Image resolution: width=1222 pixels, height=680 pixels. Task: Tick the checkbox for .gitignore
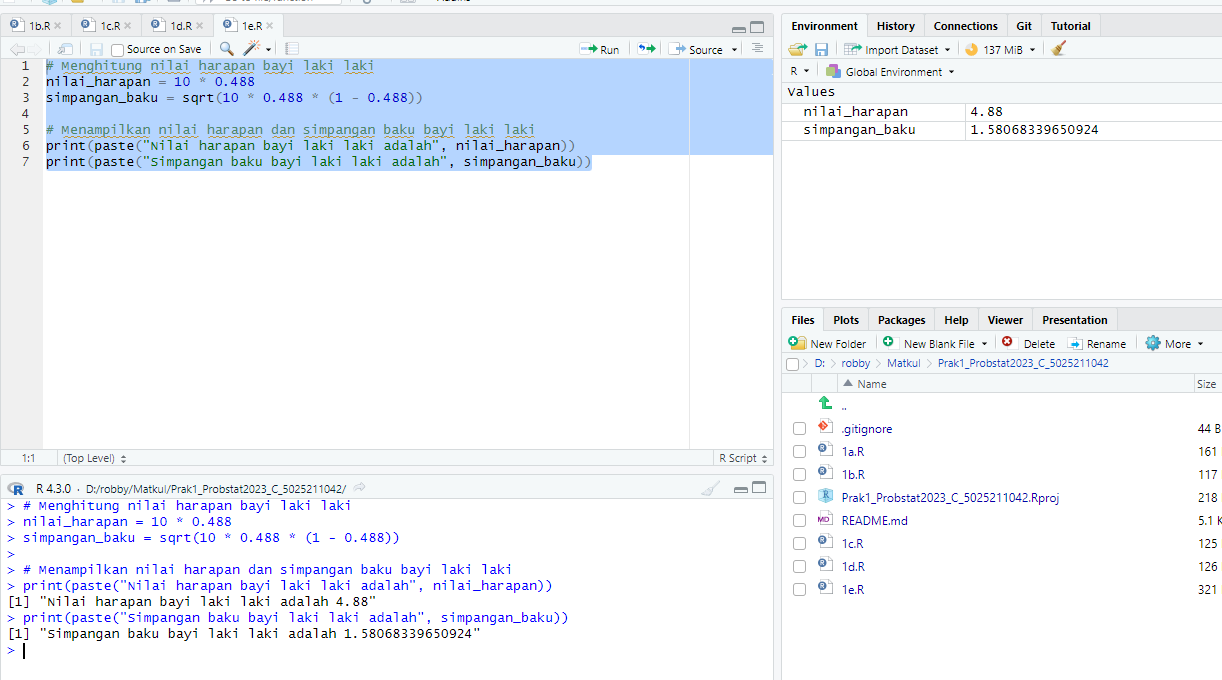point(799,429)
